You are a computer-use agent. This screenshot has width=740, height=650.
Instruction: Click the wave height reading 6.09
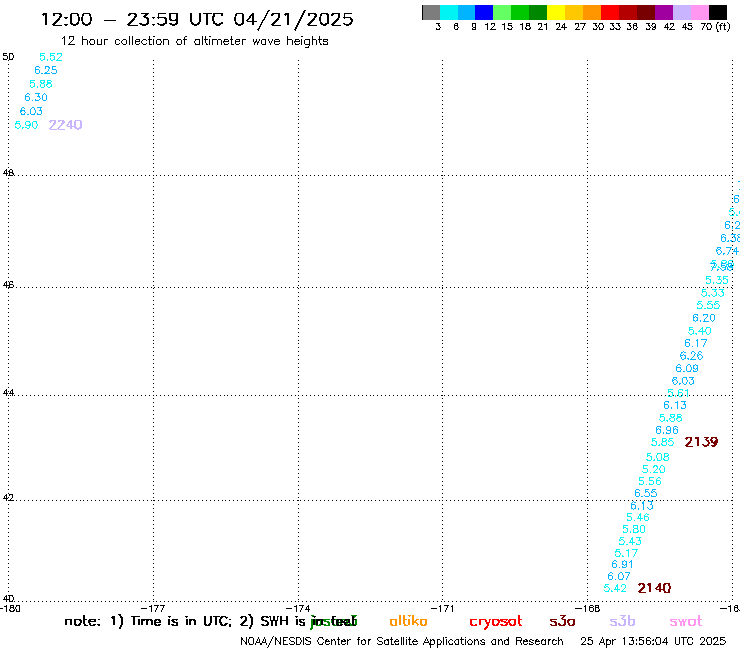pos(687,368)
